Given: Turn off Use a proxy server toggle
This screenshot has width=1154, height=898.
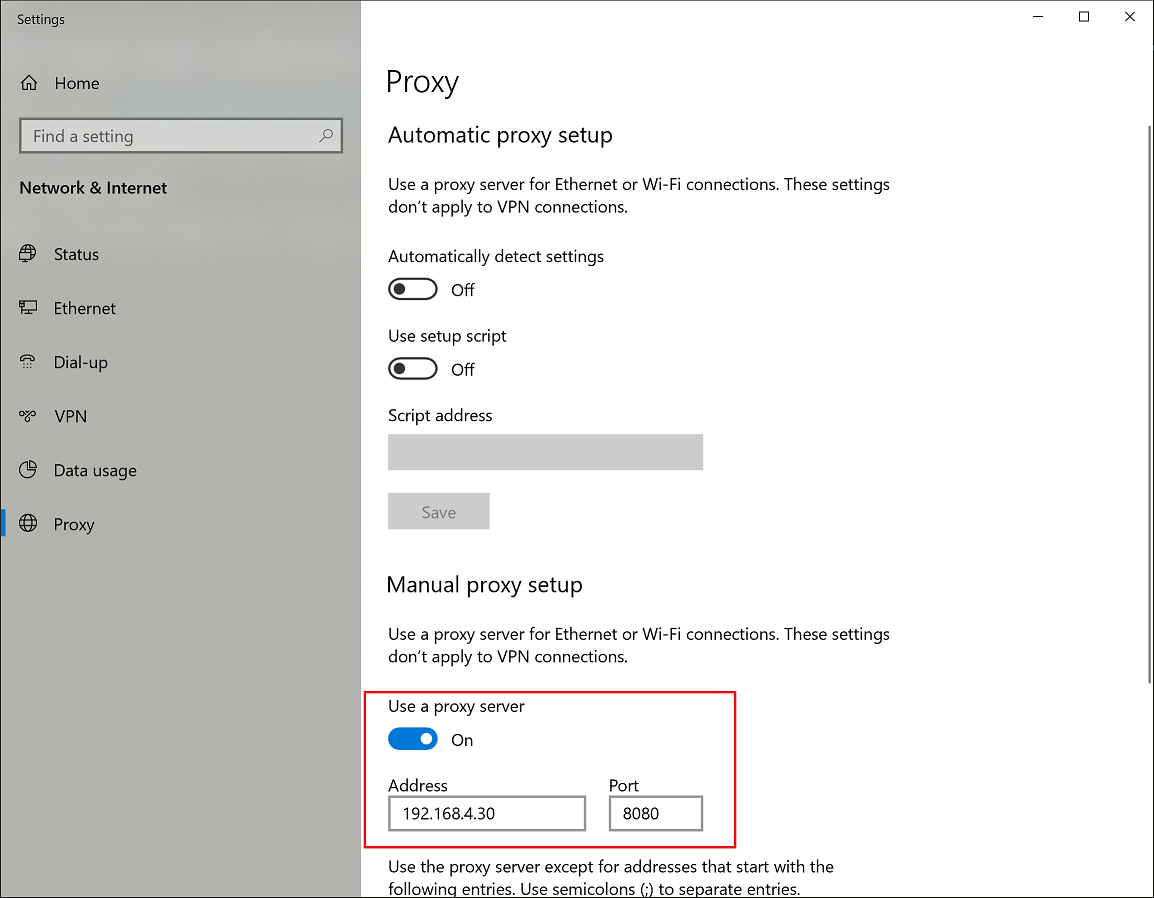Looking at the screenshot, I should point(413,739).
